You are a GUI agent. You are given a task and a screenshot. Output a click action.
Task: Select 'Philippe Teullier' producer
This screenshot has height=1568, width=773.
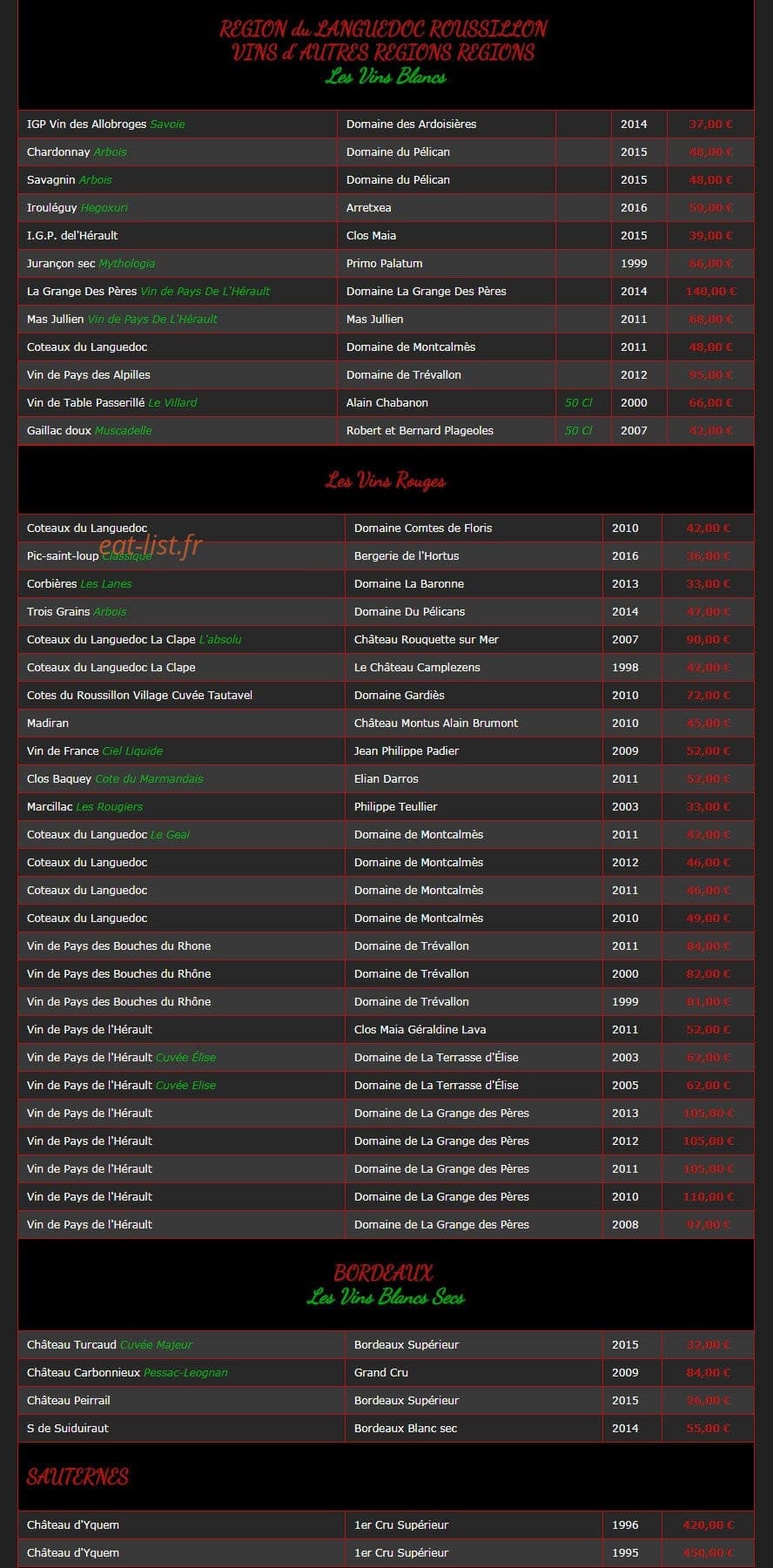coord(396,806)
